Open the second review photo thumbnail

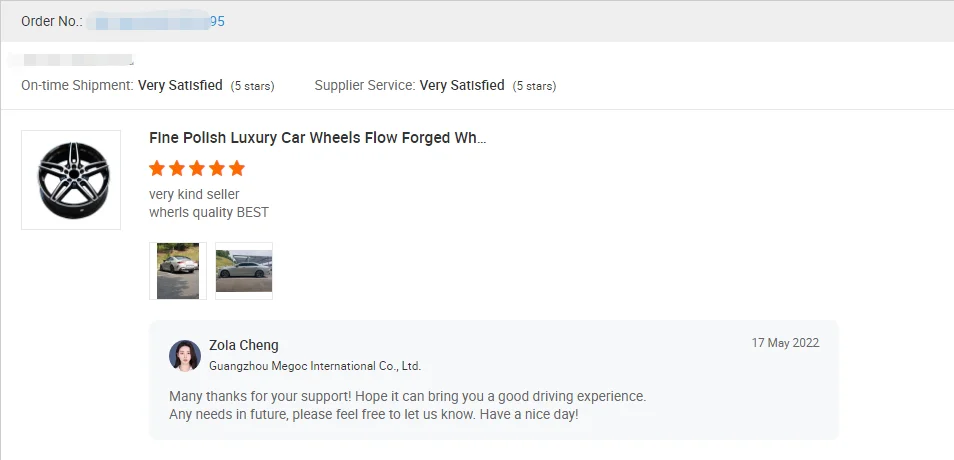coord(244,271)
